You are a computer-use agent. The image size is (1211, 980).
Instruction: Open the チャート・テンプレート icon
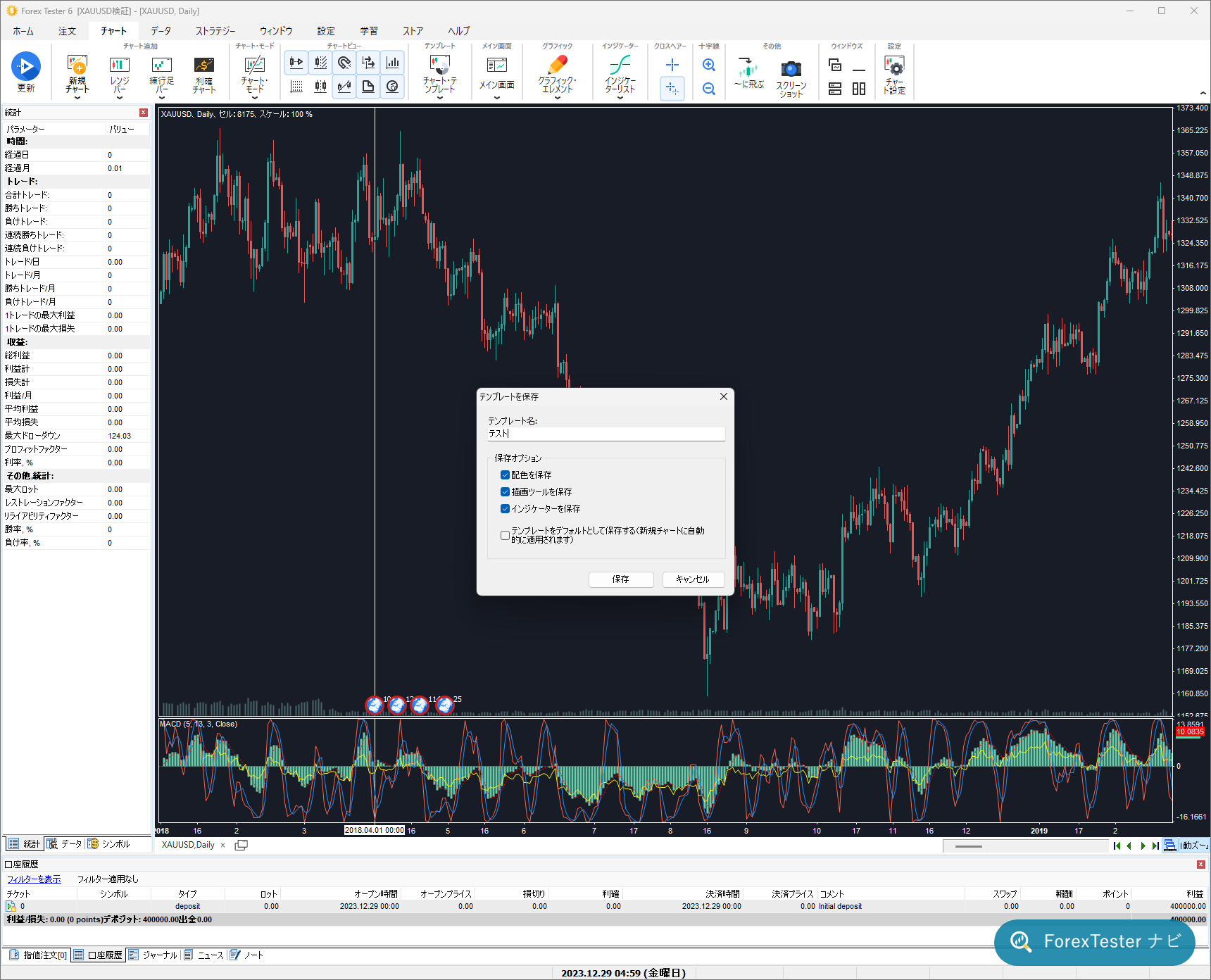pyautogui.click(x=440, y=65)
